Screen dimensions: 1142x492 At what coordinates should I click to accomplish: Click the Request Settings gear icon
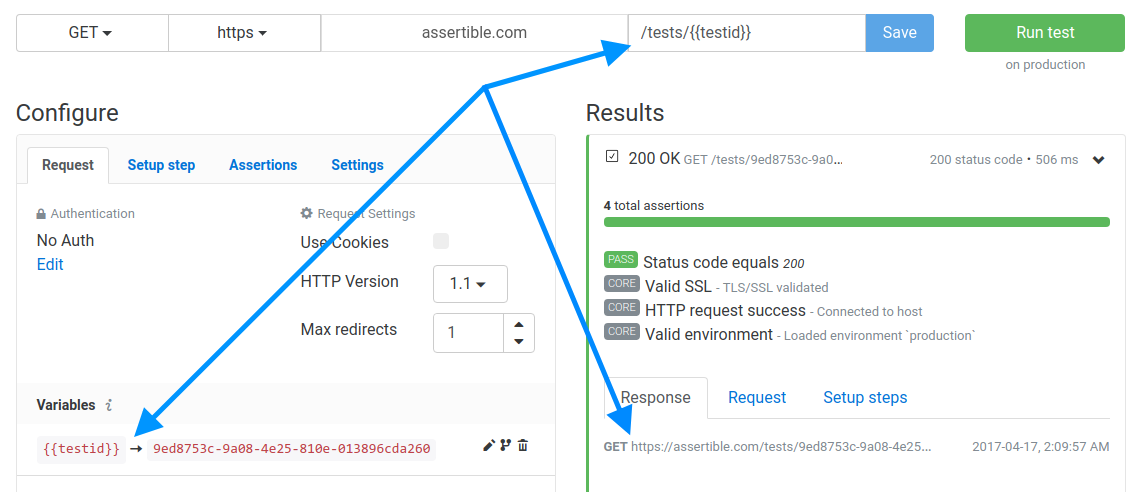coord(307,213)
